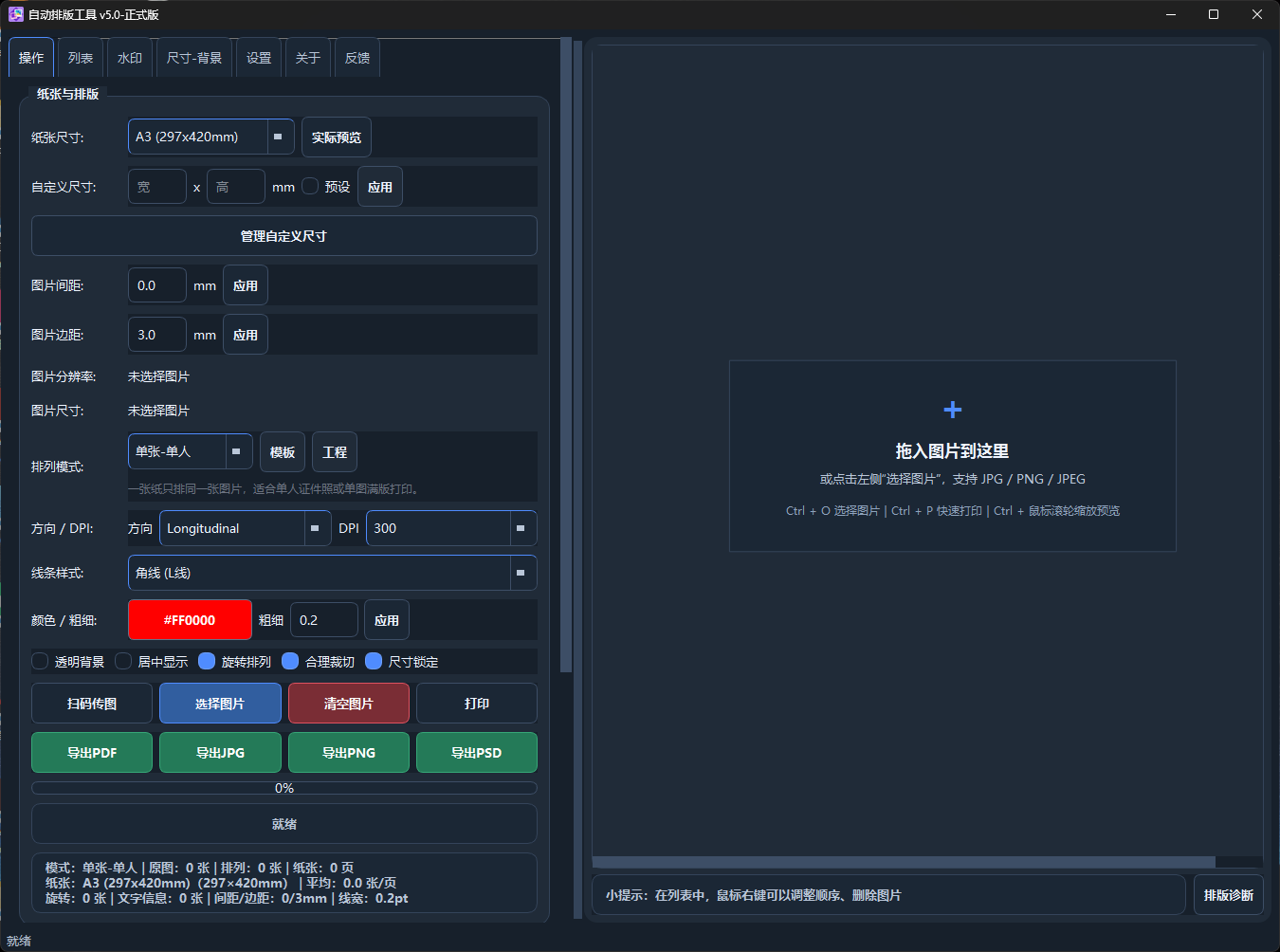The image size is (1280, 952).
Task: Click the DPI dropdown arrow
Action: pos(521,528)
